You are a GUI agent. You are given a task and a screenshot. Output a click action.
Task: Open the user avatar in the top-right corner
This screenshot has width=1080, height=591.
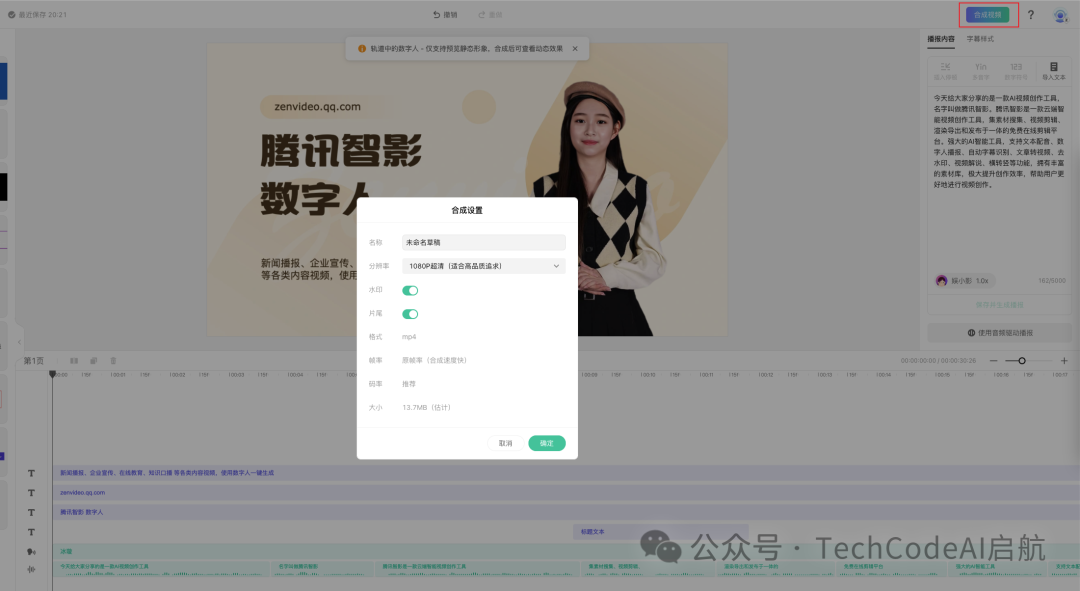1060,15
